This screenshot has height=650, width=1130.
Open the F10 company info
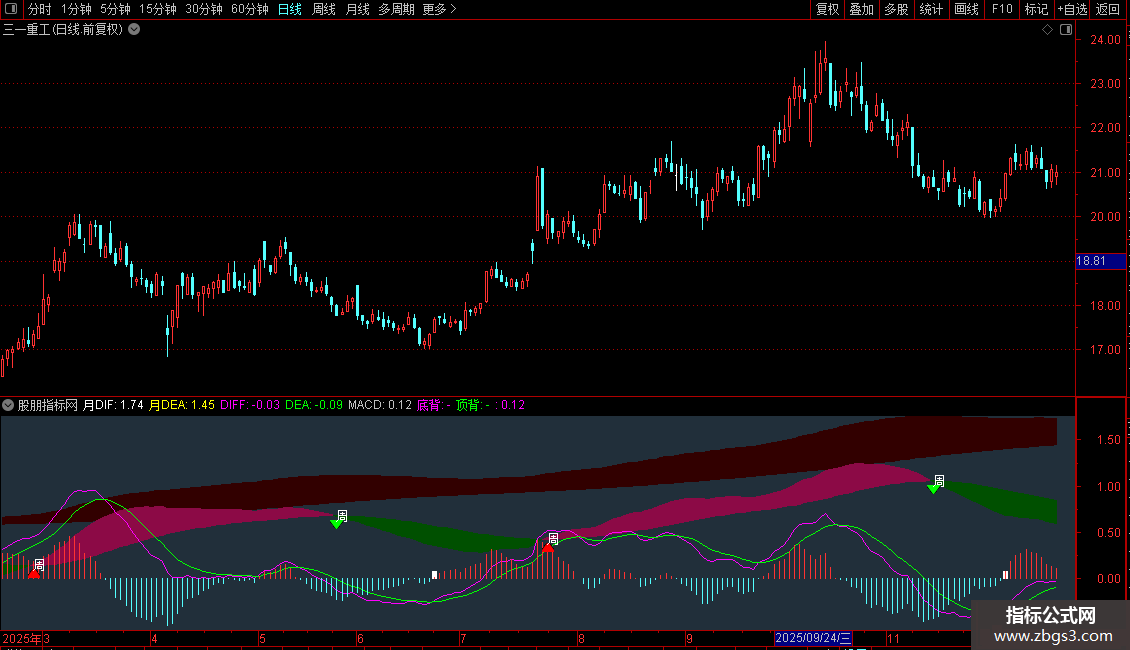click(x=1002, y=9)
